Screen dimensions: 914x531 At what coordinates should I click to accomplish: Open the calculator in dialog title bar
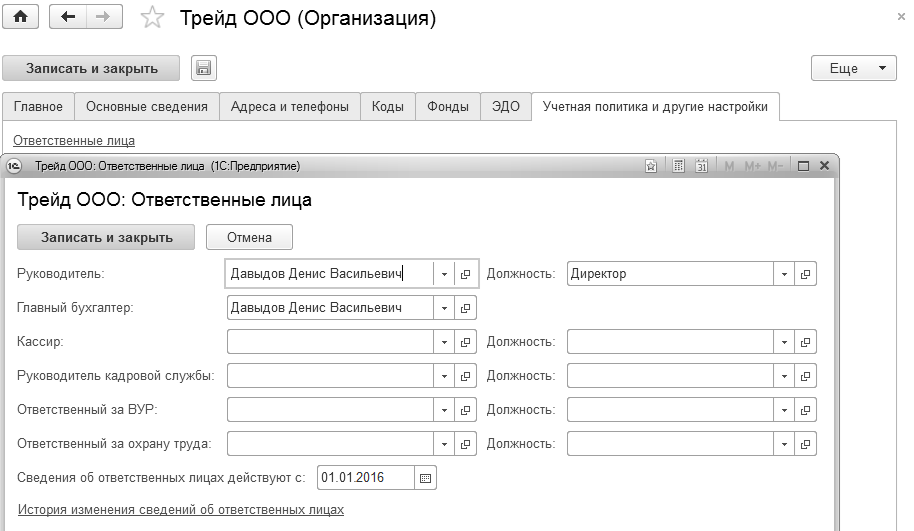pyautogui.click(x=678, y=166)
